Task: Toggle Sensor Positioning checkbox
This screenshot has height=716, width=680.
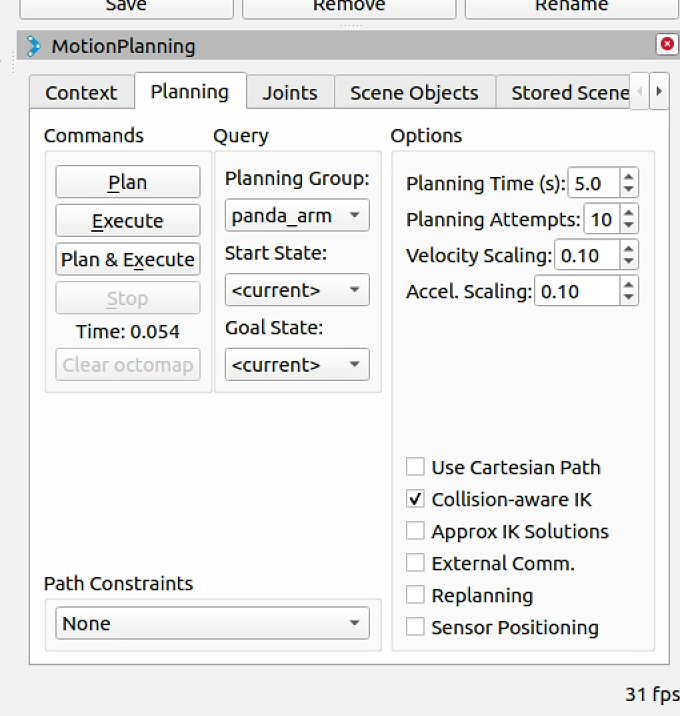Action: [x=415, y=626]
